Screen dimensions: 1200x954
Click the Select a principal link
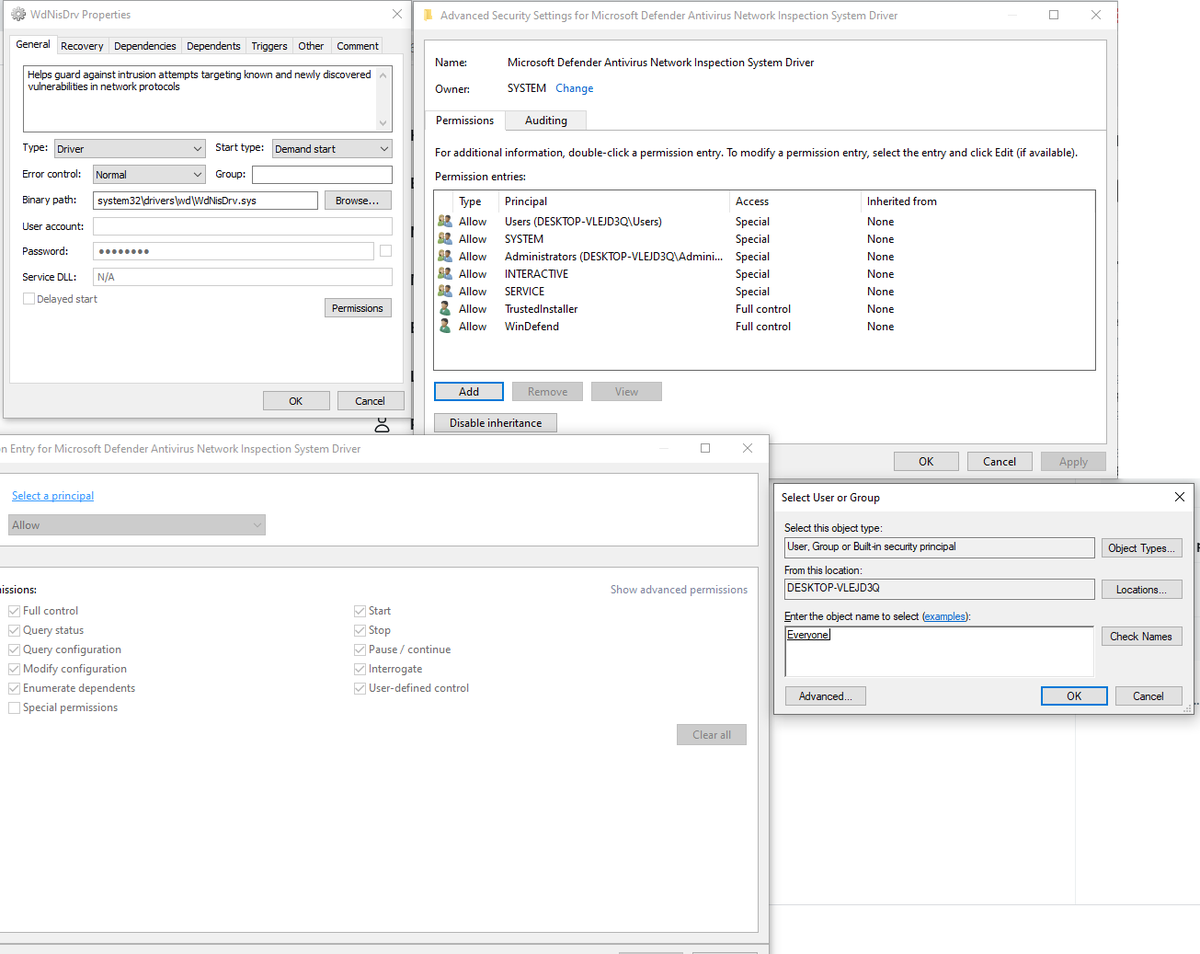pos(53,496)
